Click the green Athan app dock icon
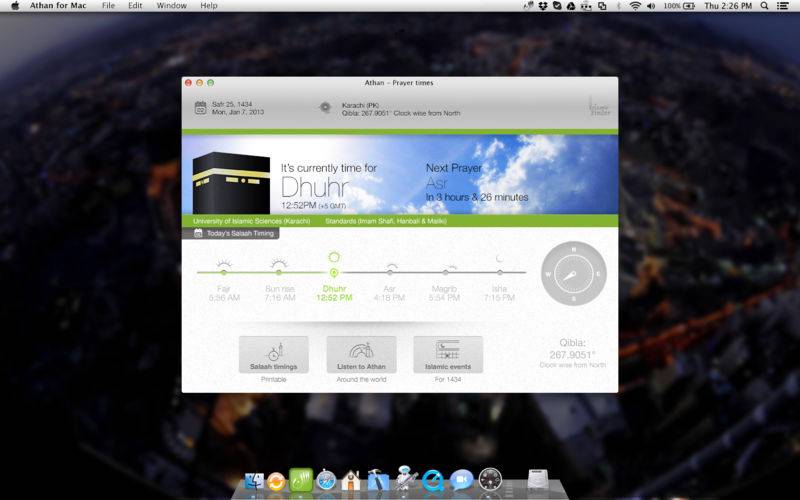 [301, 480]
